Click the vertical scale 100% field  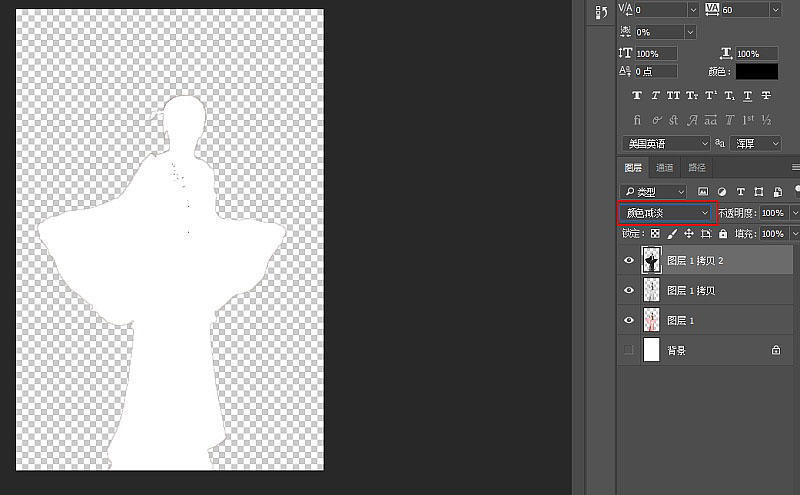coord(656,54)
